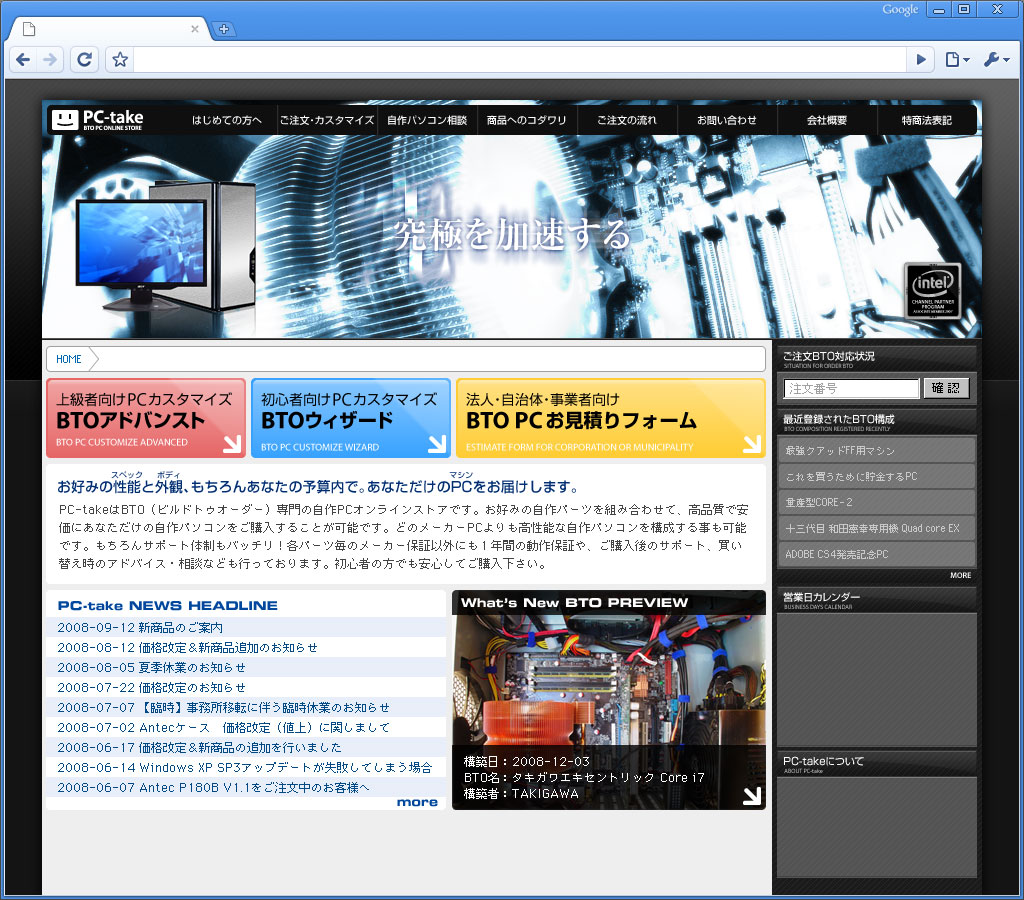This screenshot has height=900, width=1024.
Task: Click the 注文番号 order number field
Action: (x=851, y=389)
